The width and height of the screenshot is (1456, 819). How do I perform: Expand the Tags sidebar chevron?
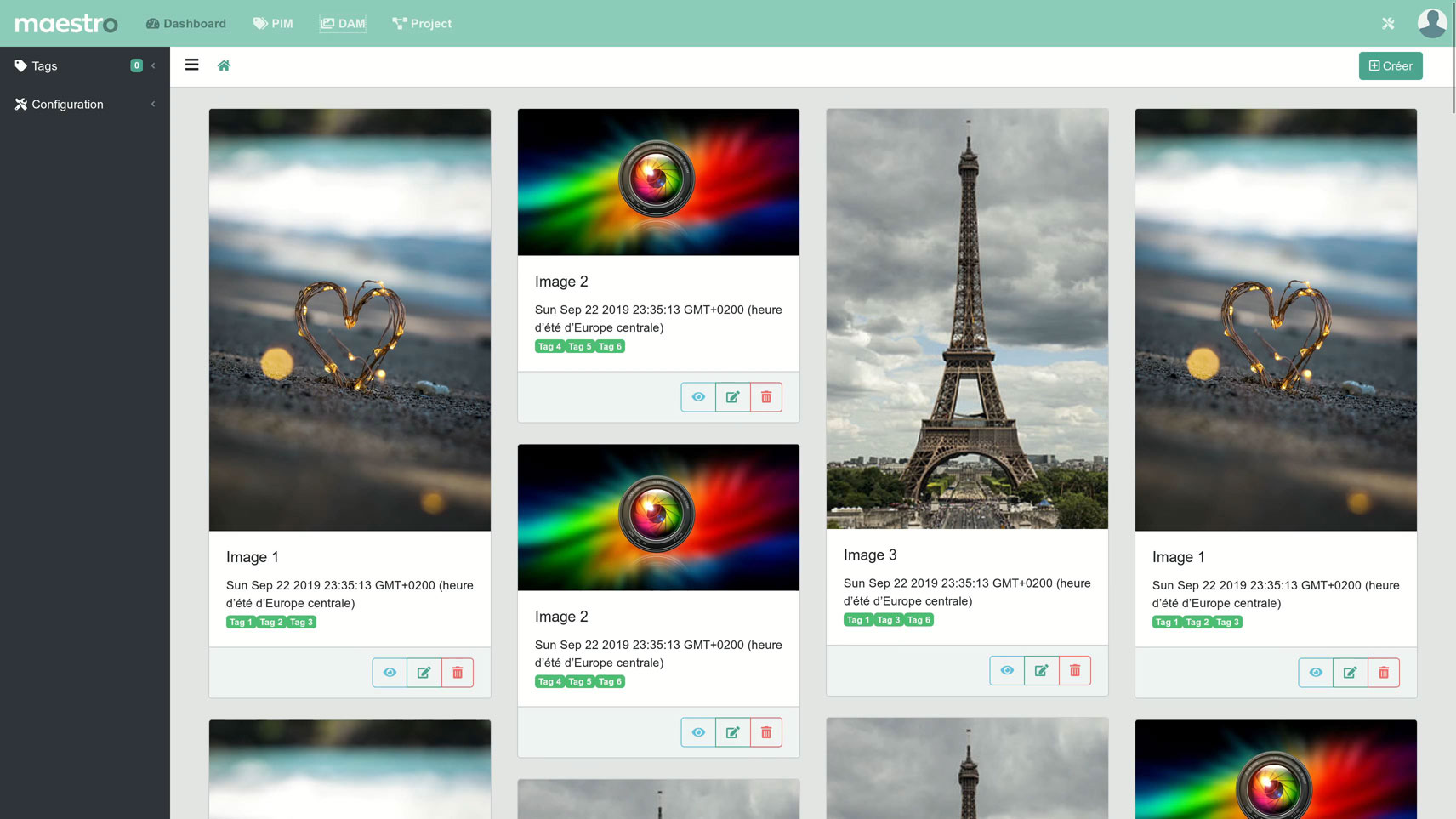pyautogui.click(x=153, y=65)
